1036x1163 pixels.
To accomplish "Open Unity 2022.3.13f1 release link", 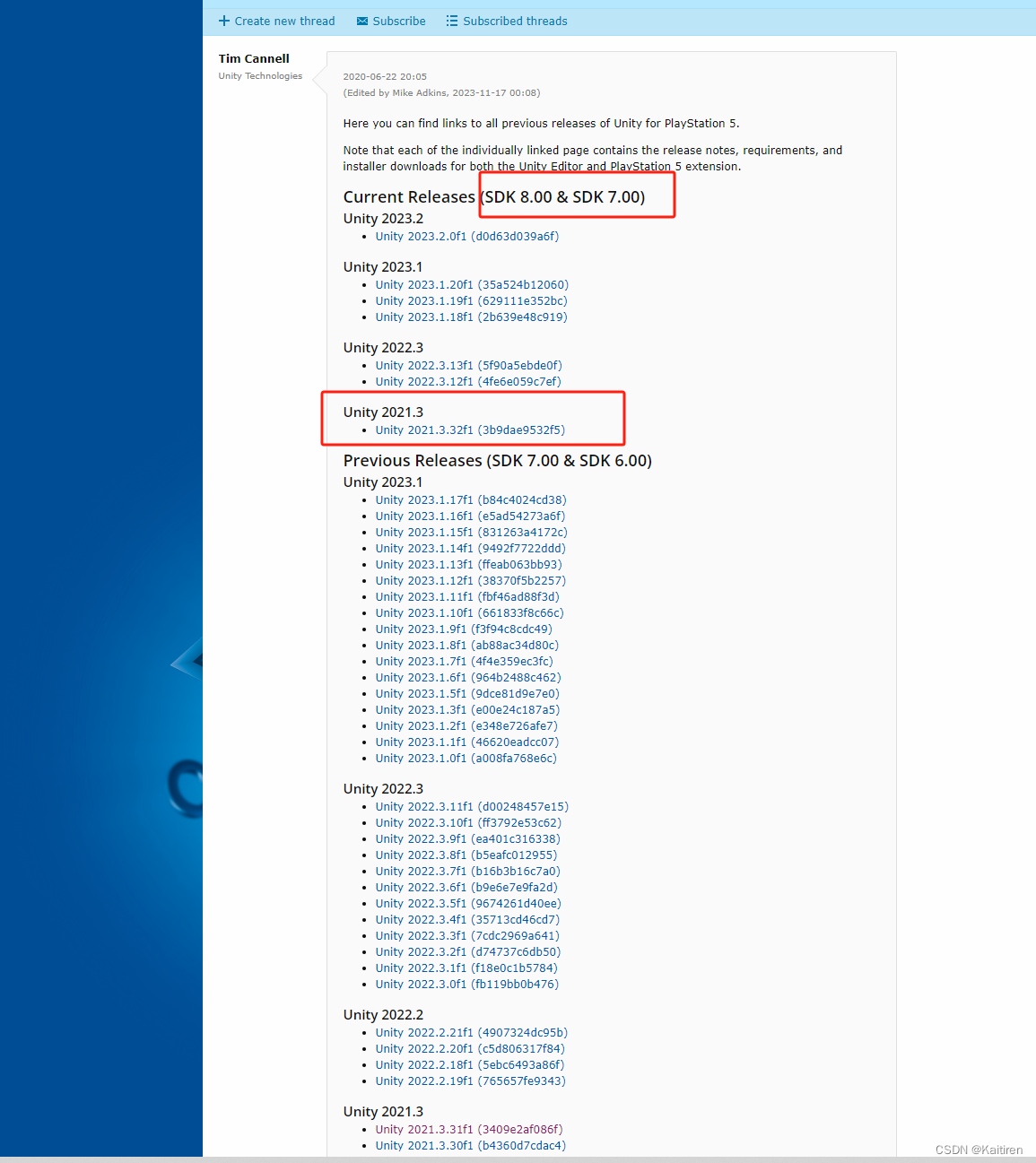I will (468, 365).
